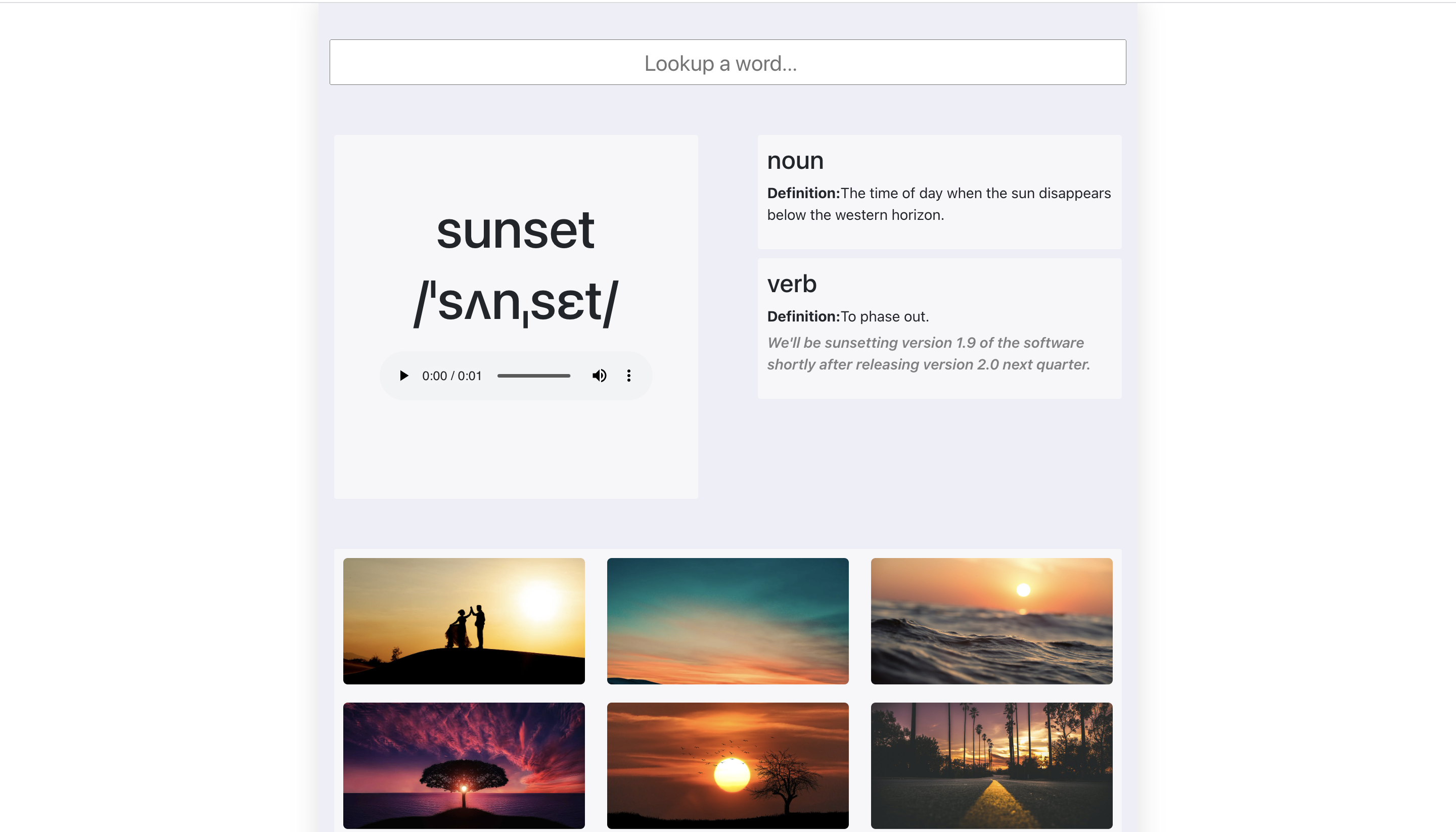The image size is (1456, 832).
Task: Click the ocean waves sunset thumbnail
Action: 991,621
